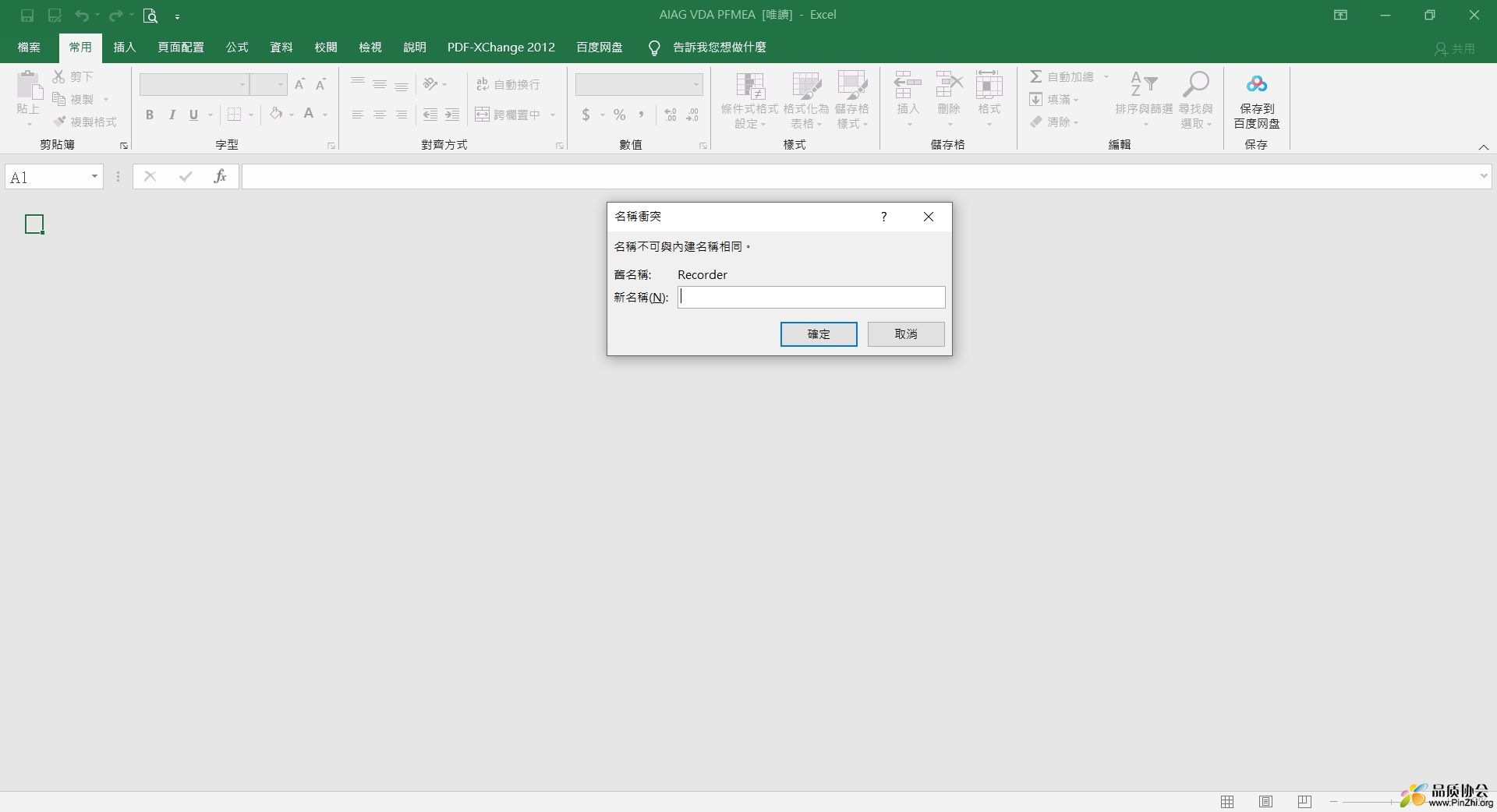Click Tell me what you want search box
This screenshot has height=812, width=1497.
708,48
